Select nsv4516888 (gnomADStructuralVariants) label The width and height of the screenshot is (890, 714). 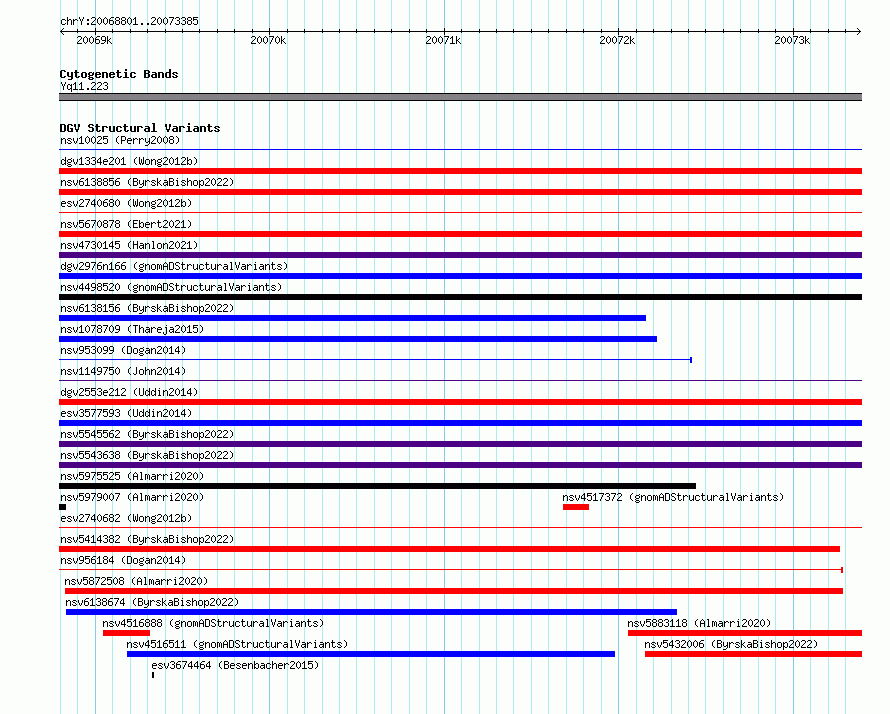[x=213, y=623]
